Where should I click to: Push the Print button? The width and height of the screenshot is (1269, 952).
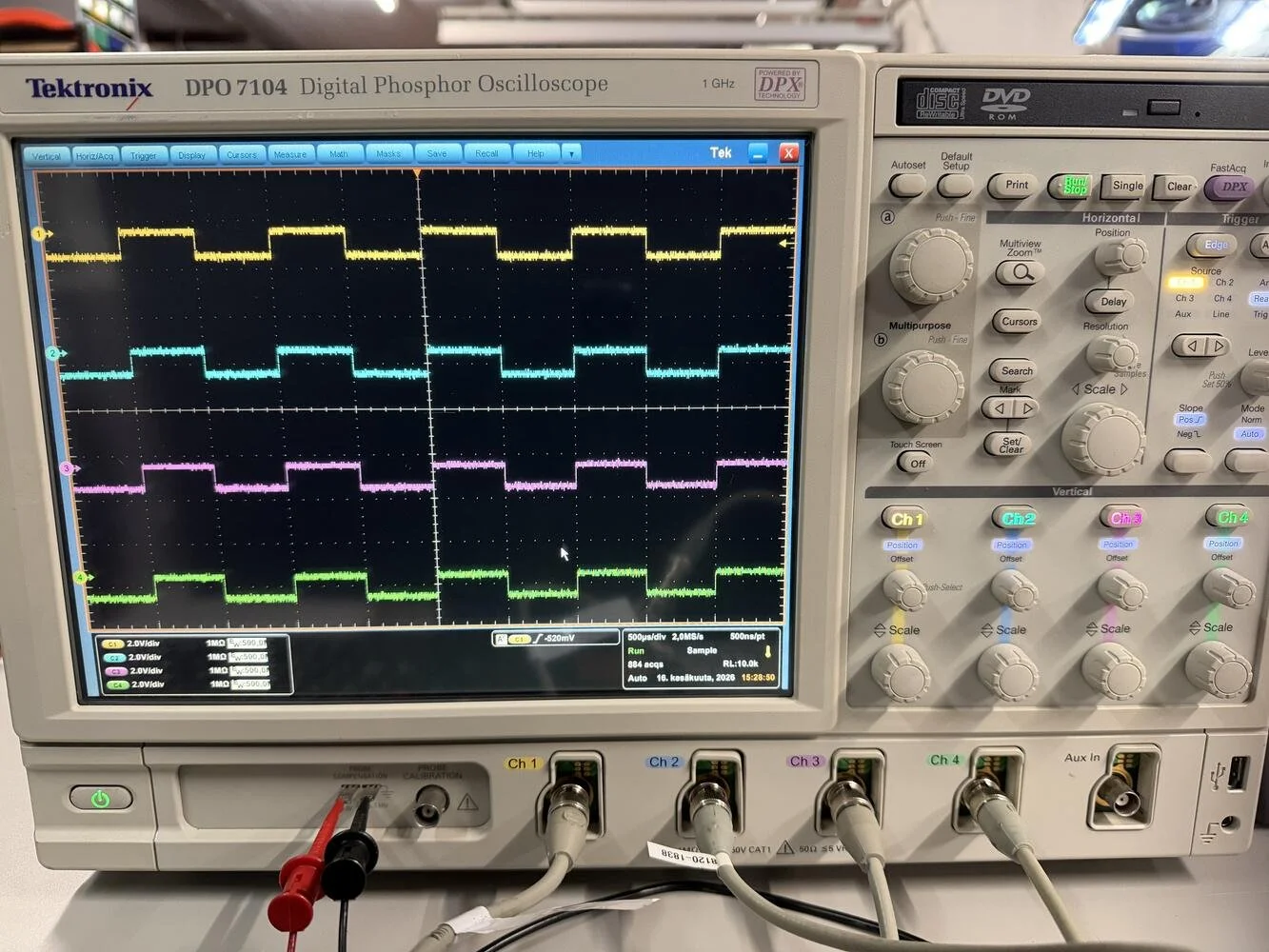coord(1013,186)
